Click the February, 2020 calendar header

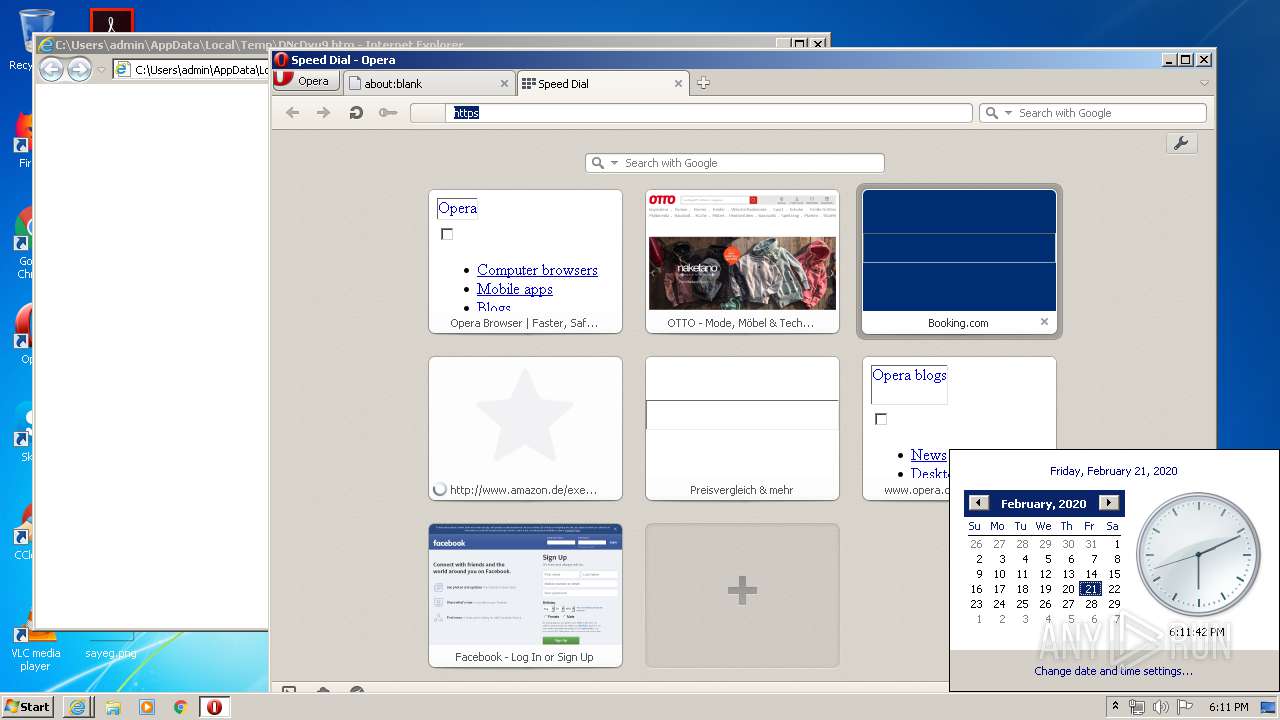pyautogui.click(x=1043, y=504)
